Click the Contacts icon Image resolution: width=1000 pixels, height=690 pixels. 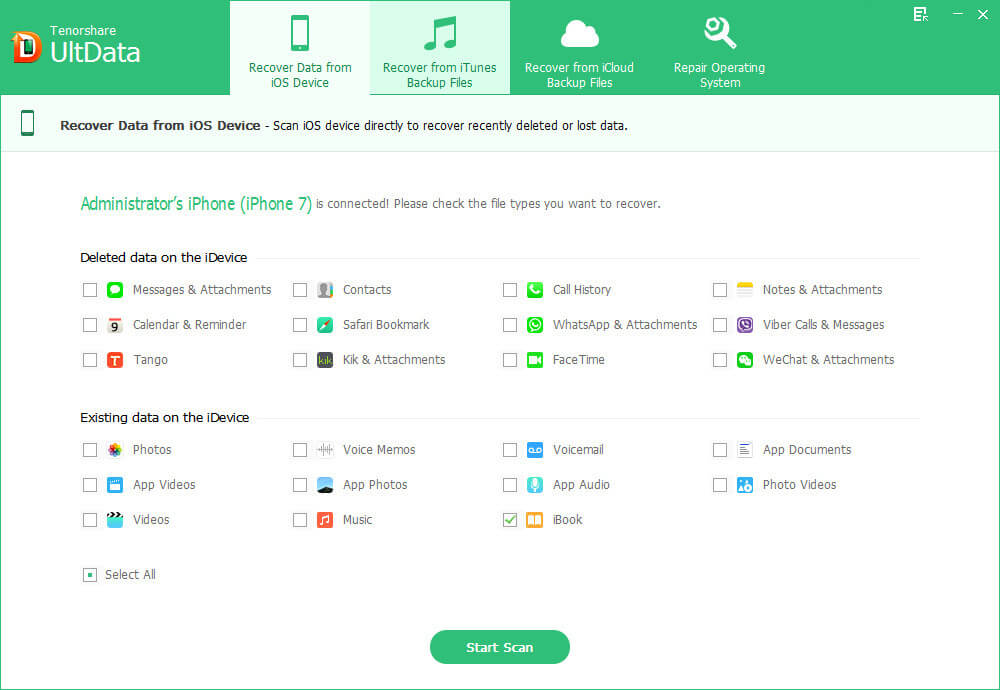click(x=325, y=290)
